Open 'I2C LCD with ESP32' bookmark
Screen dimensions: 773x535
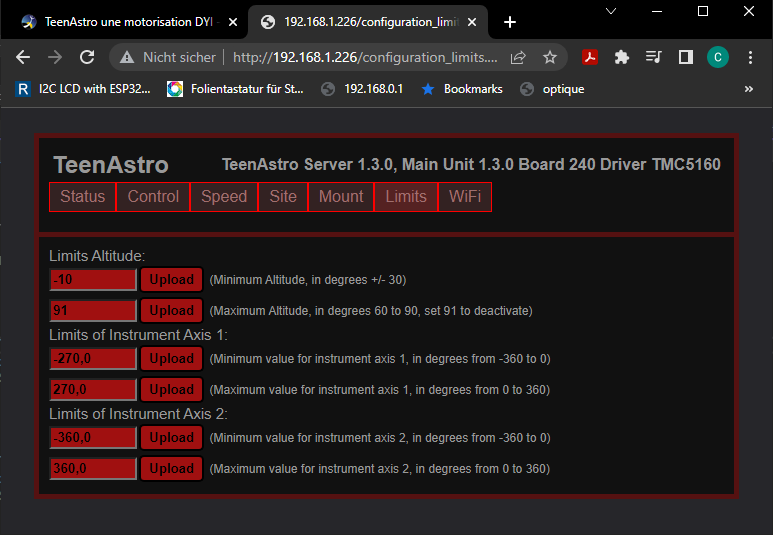tap(83, 89)
